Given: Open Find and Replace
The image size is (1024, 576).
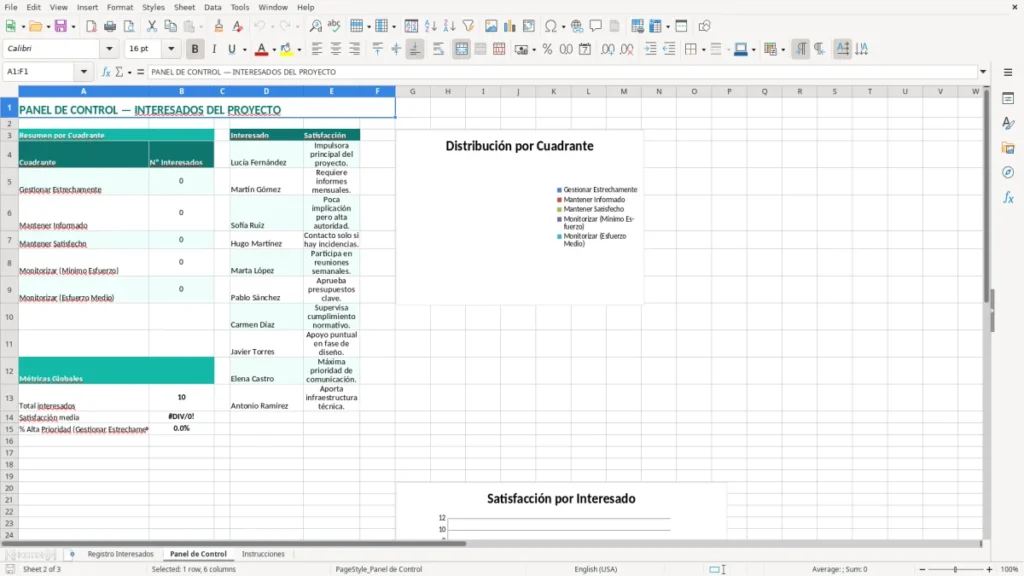Looking at the screenshot, I should point(315,26).
